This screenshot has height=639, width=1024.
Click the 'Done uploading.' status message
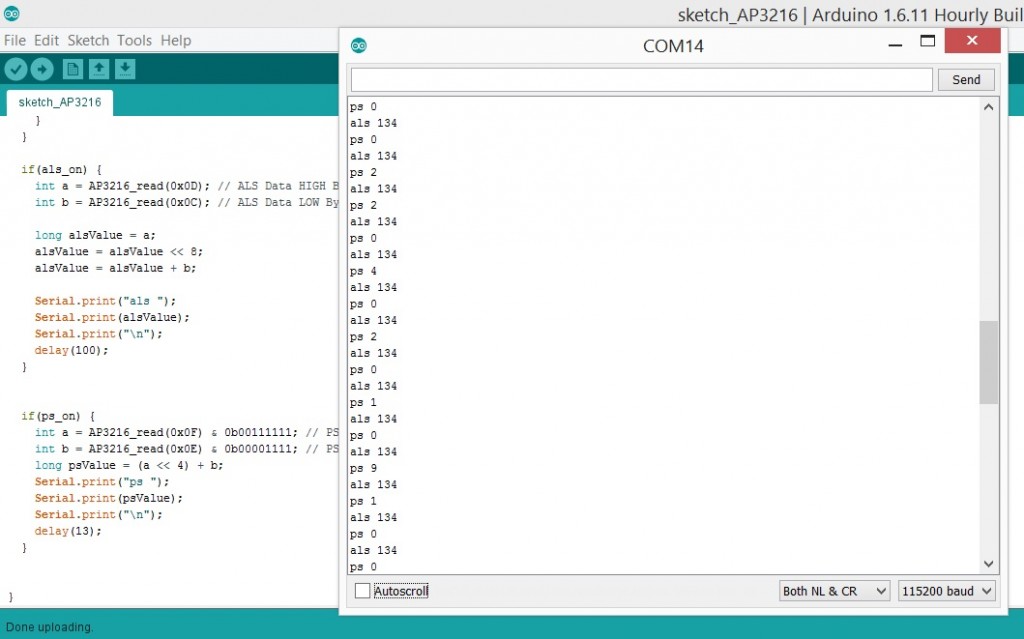(x=49, y=627)
